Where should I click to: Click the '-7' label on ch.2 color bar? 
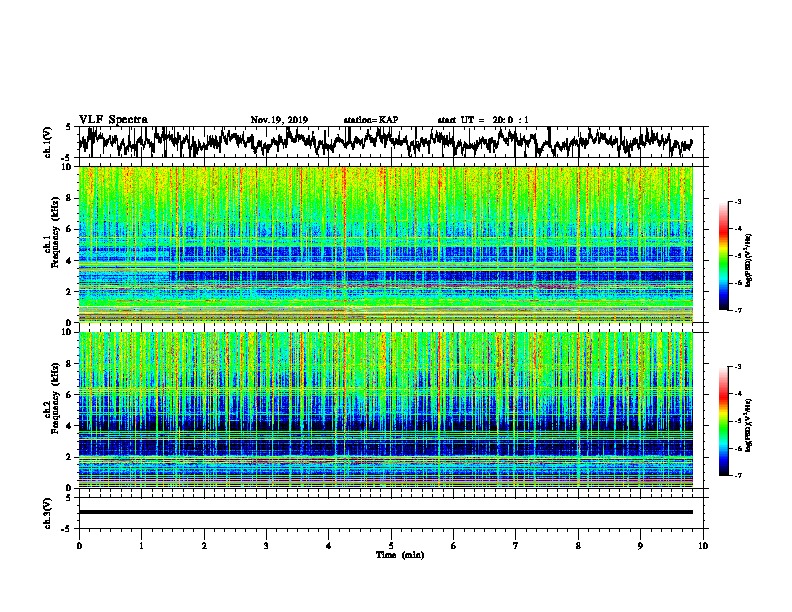coord(737,476)
